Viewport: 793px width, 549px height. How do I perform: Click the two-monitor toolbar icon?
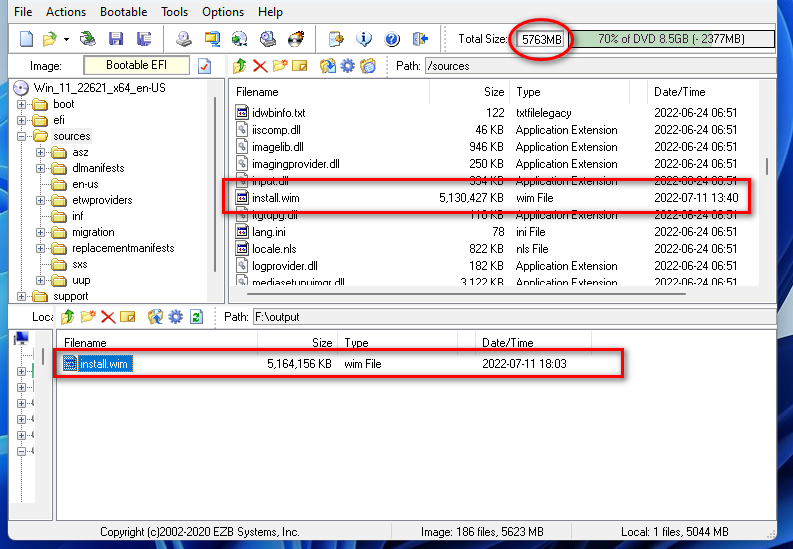click(x=212, y=39)
